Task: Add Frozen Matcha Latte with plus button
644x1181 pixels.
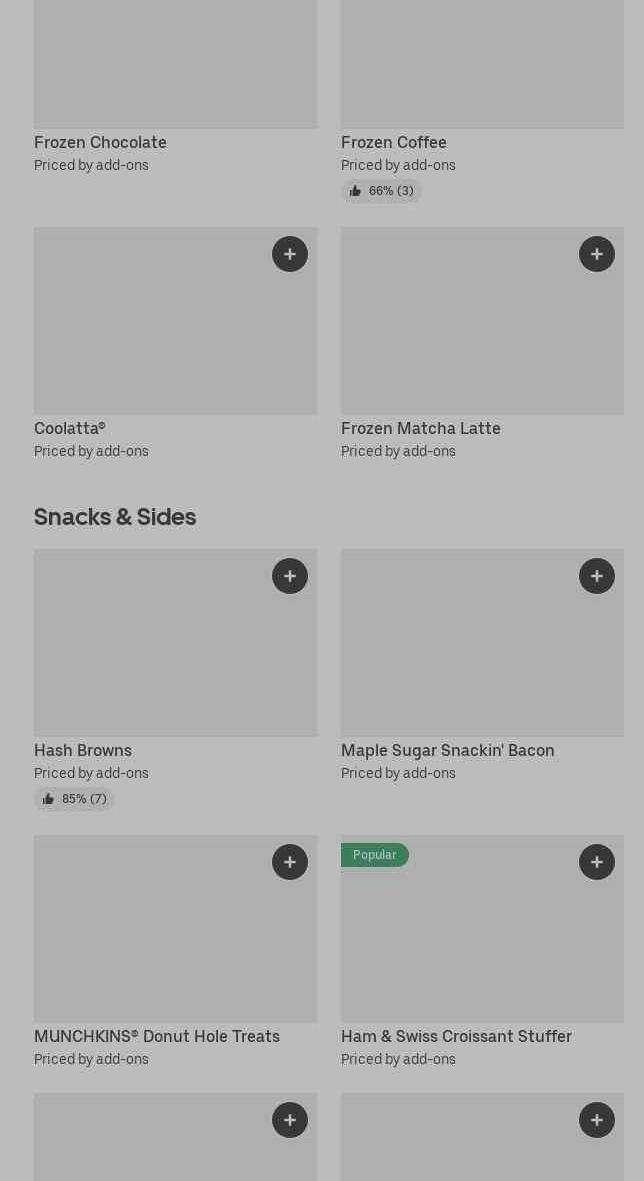Action: [x=597, y=254]
